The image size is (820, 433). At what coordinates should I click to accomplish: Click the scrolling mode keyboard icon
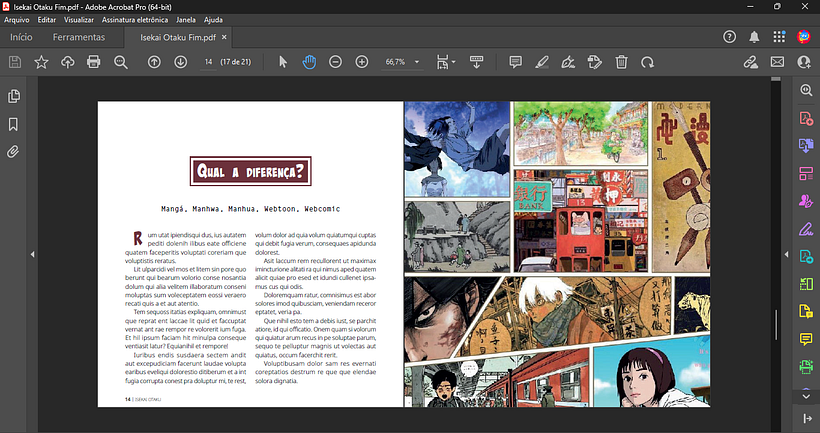(476, 62)
